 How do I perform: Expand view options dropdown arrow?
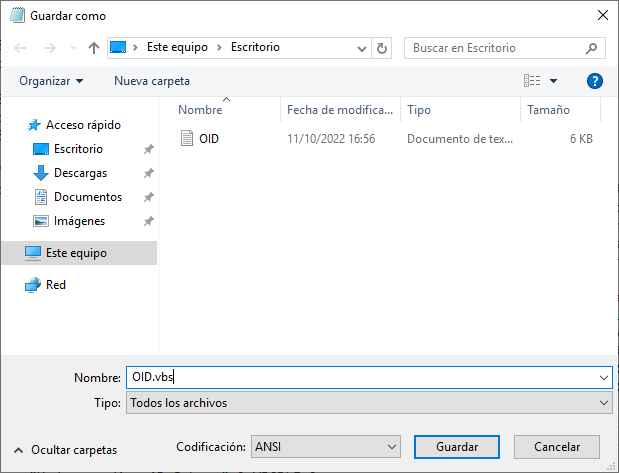[554, 81]
